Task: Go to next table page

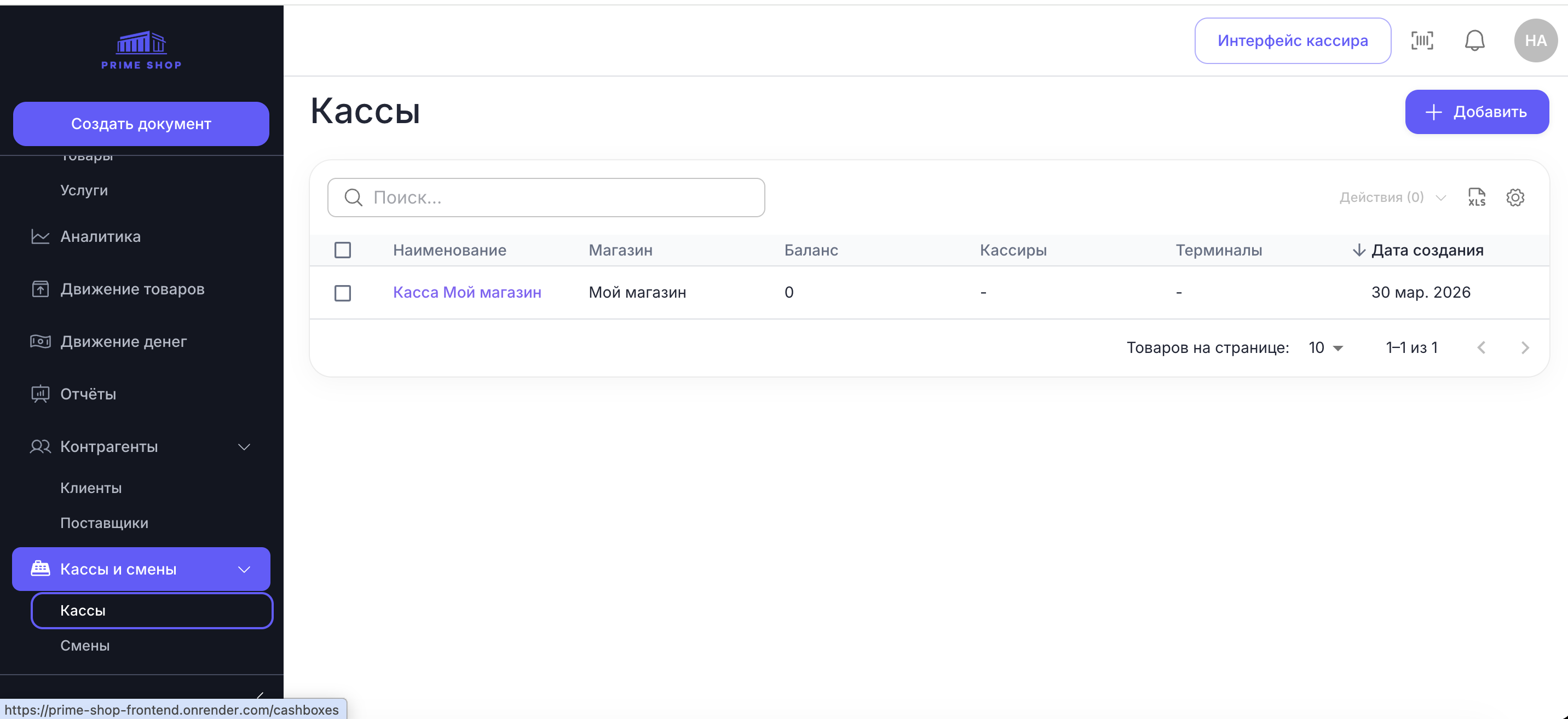Action: click(x=1525, y=347)
